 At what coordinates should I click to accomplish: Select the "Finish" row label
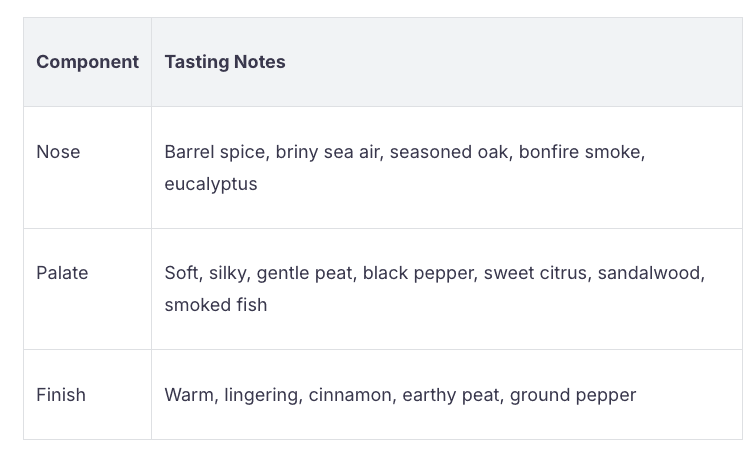click(x=61, y=395)
